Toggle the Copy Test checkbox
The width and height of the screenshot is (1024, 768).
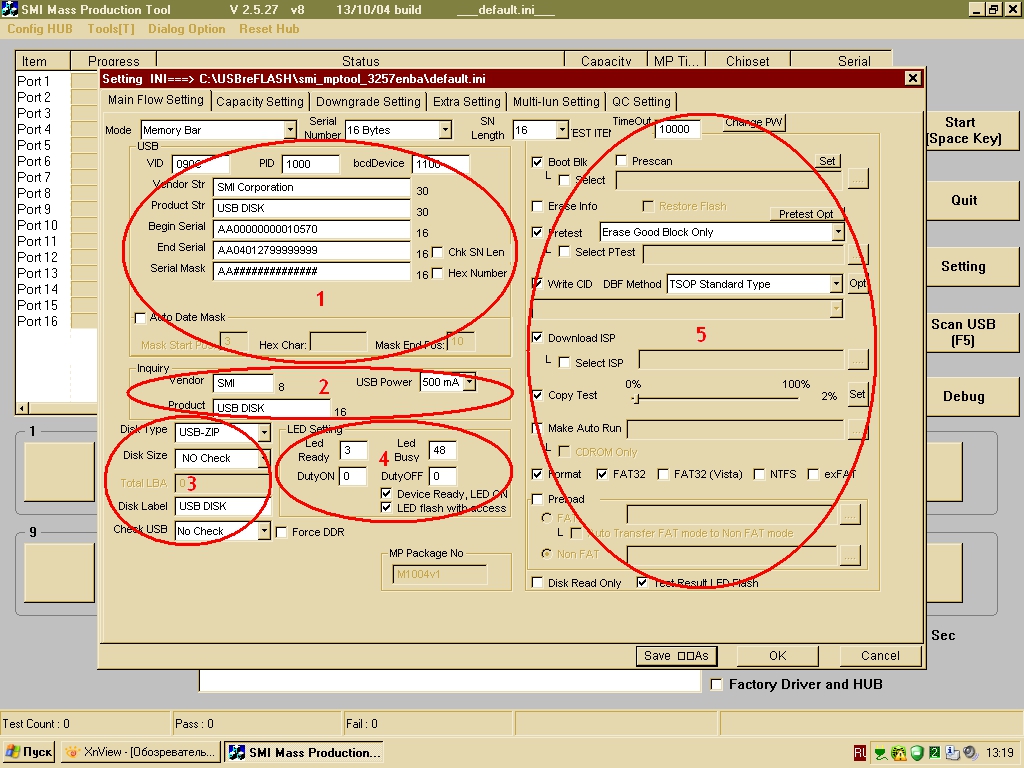537,394
